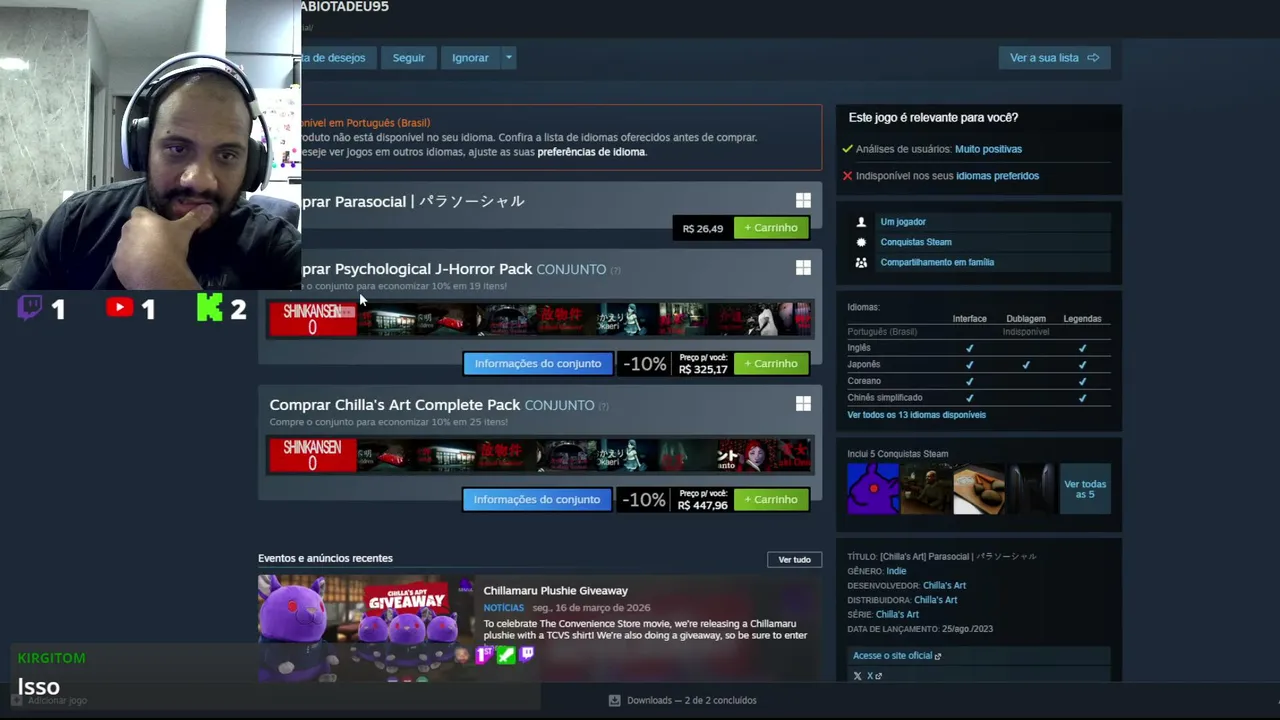Click the Seguir button
The width and height of the screenshot is (1280, 720).
point(408,58)
